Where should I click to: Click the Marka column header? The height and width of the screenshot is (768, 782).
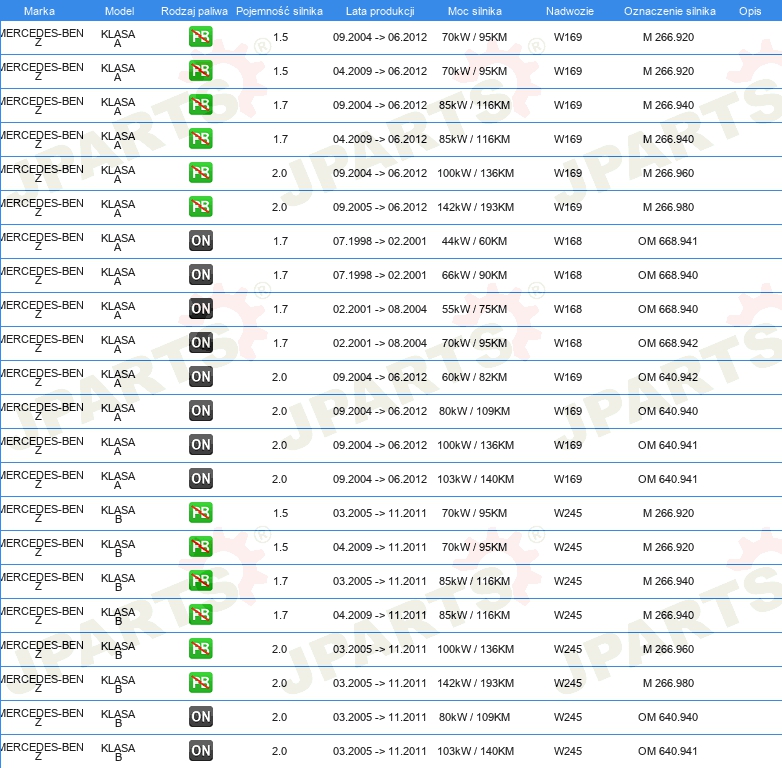click(39, 11)
